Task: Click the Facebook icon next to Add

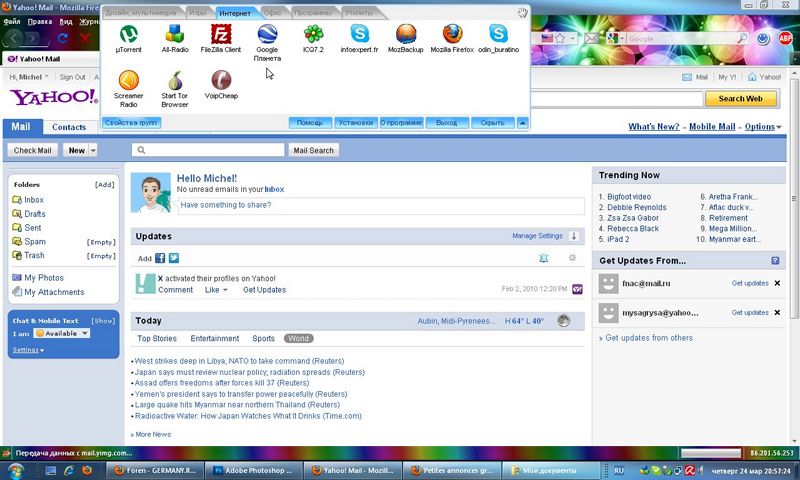Action: click(160, 258)
